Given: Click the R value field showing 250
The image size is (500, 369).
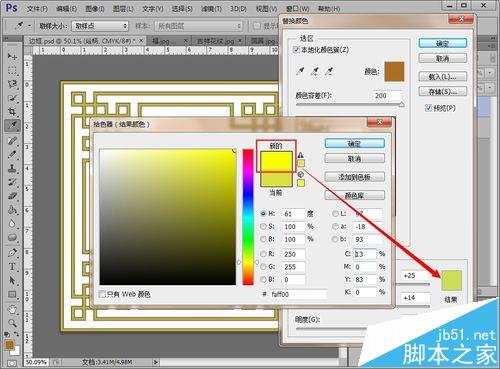Looking at the screenshot, I should pos(293,254).
